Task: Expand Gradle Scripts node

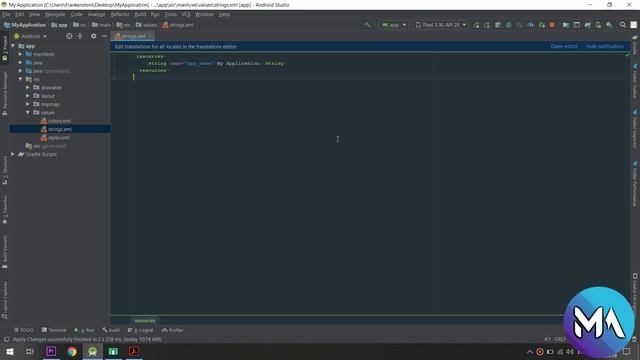Action: 13,154
